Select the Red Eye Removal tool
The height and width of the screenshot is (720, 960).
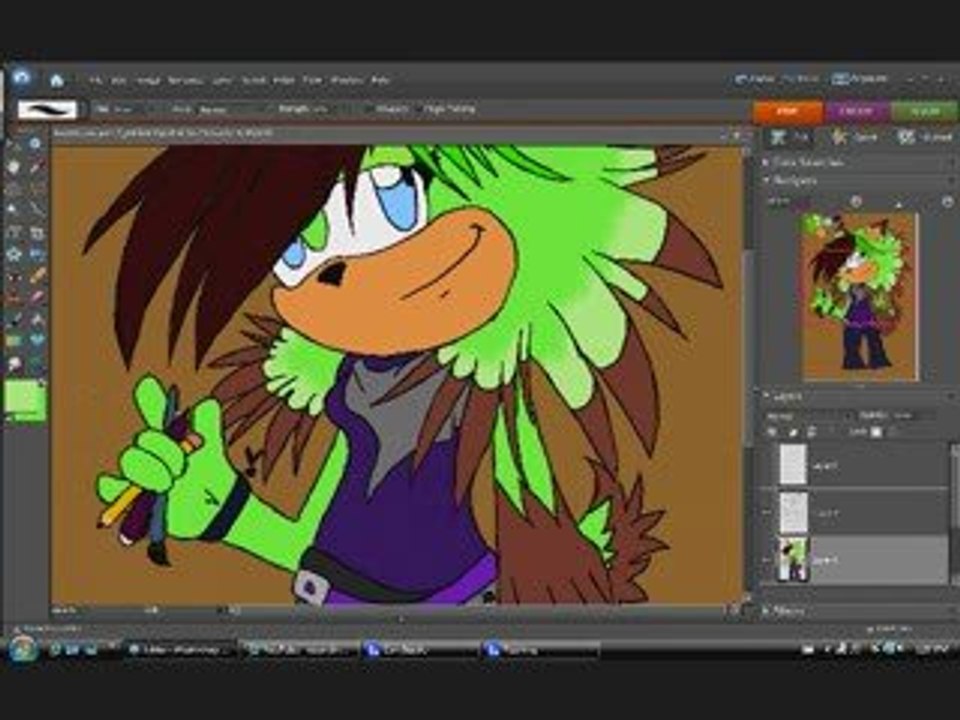coord(13,276)
